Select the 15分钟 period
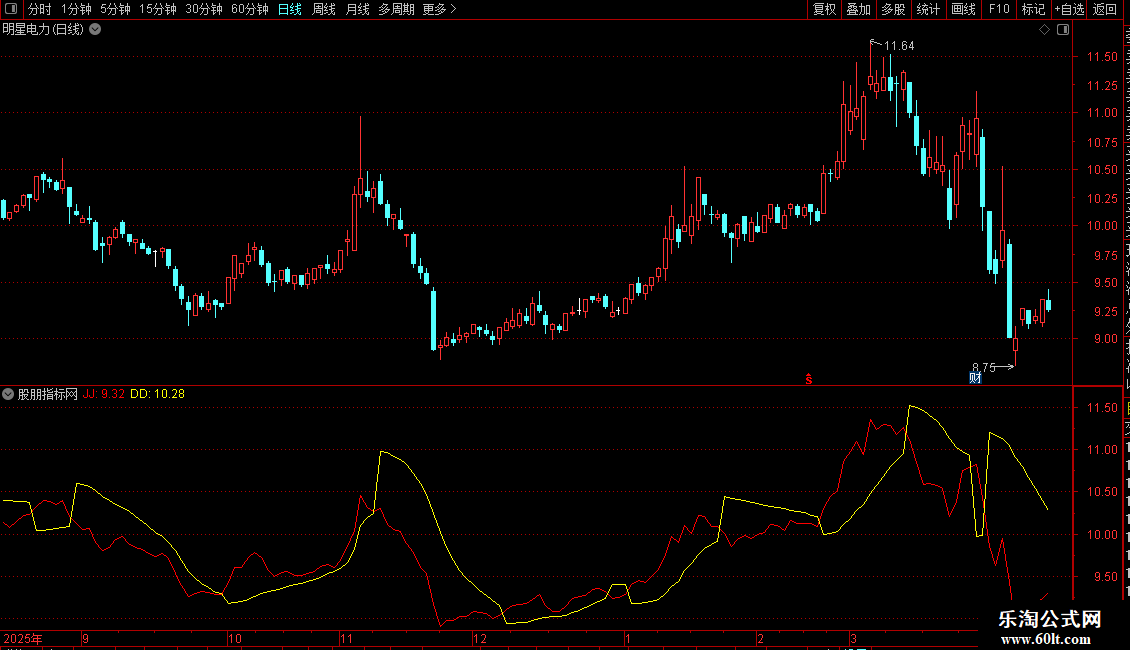Viewport: 1130px width, 650px height. tap(158, 9)
